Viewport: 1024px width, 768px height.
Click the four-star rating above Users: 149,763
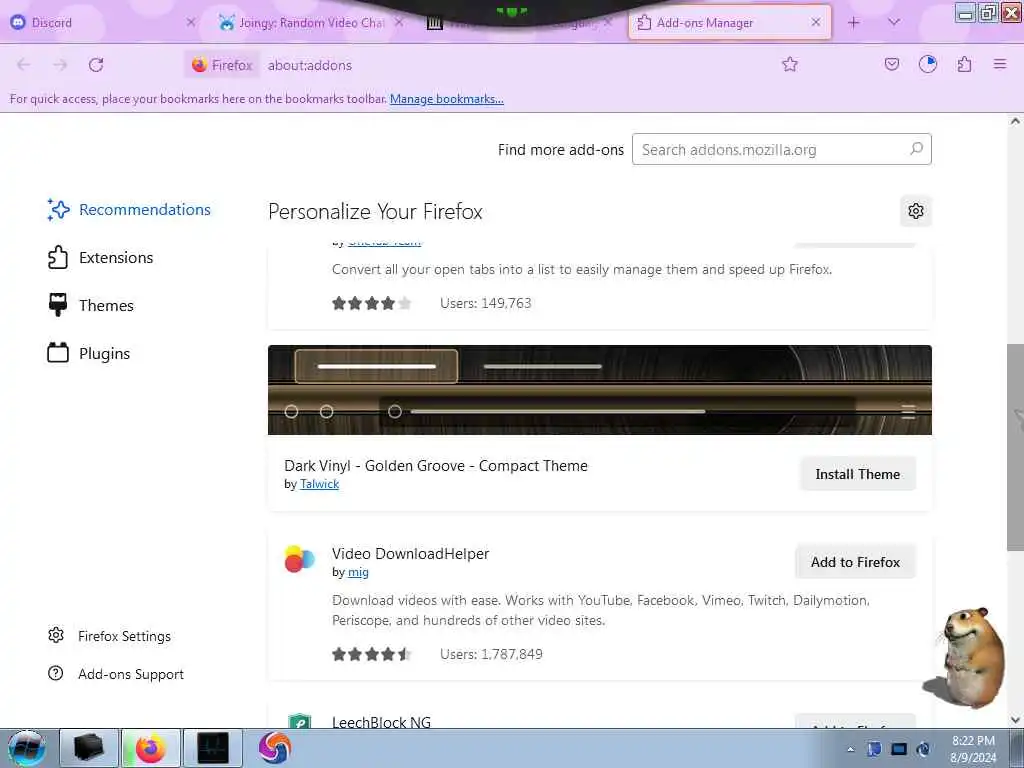[372, 303]
